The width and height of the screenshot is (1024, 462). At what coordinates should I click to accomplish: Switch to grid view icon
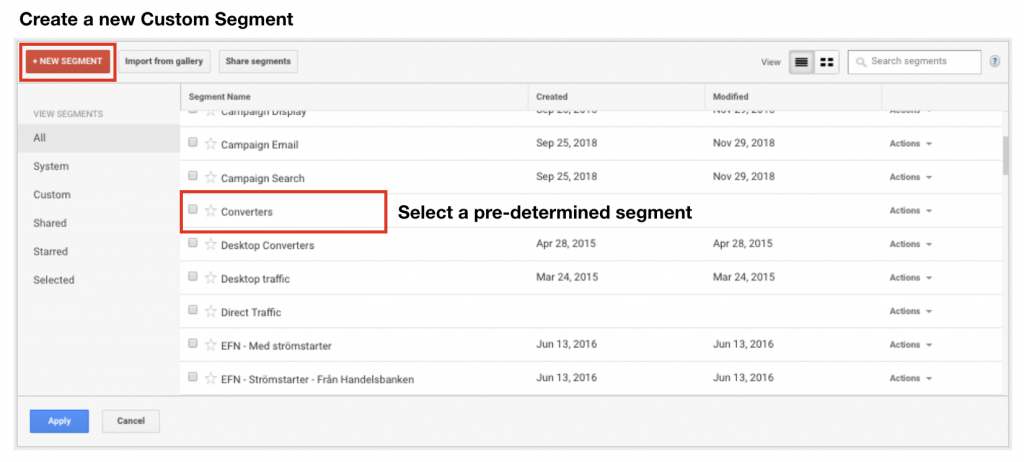pos(827,62)
